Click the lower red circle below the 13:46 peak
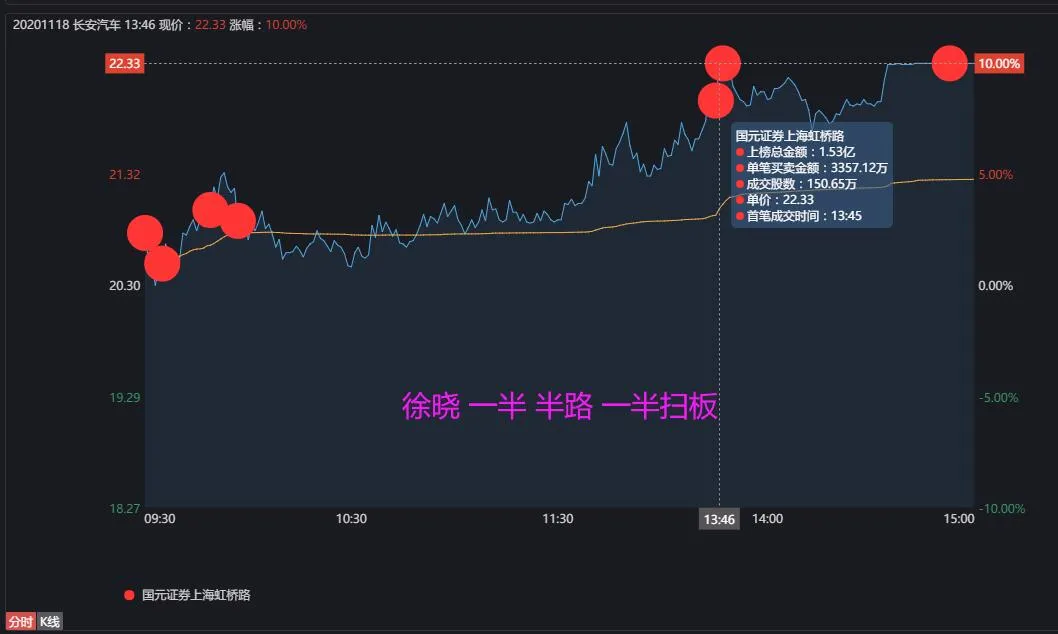 (715, 99)
